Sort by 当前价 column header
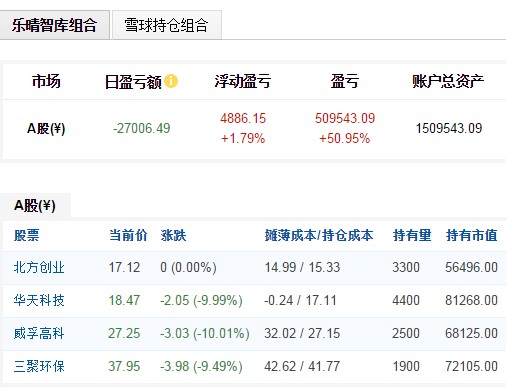This screenshot has height=388, width=506. pyautogui.click(x=128, y=235)
